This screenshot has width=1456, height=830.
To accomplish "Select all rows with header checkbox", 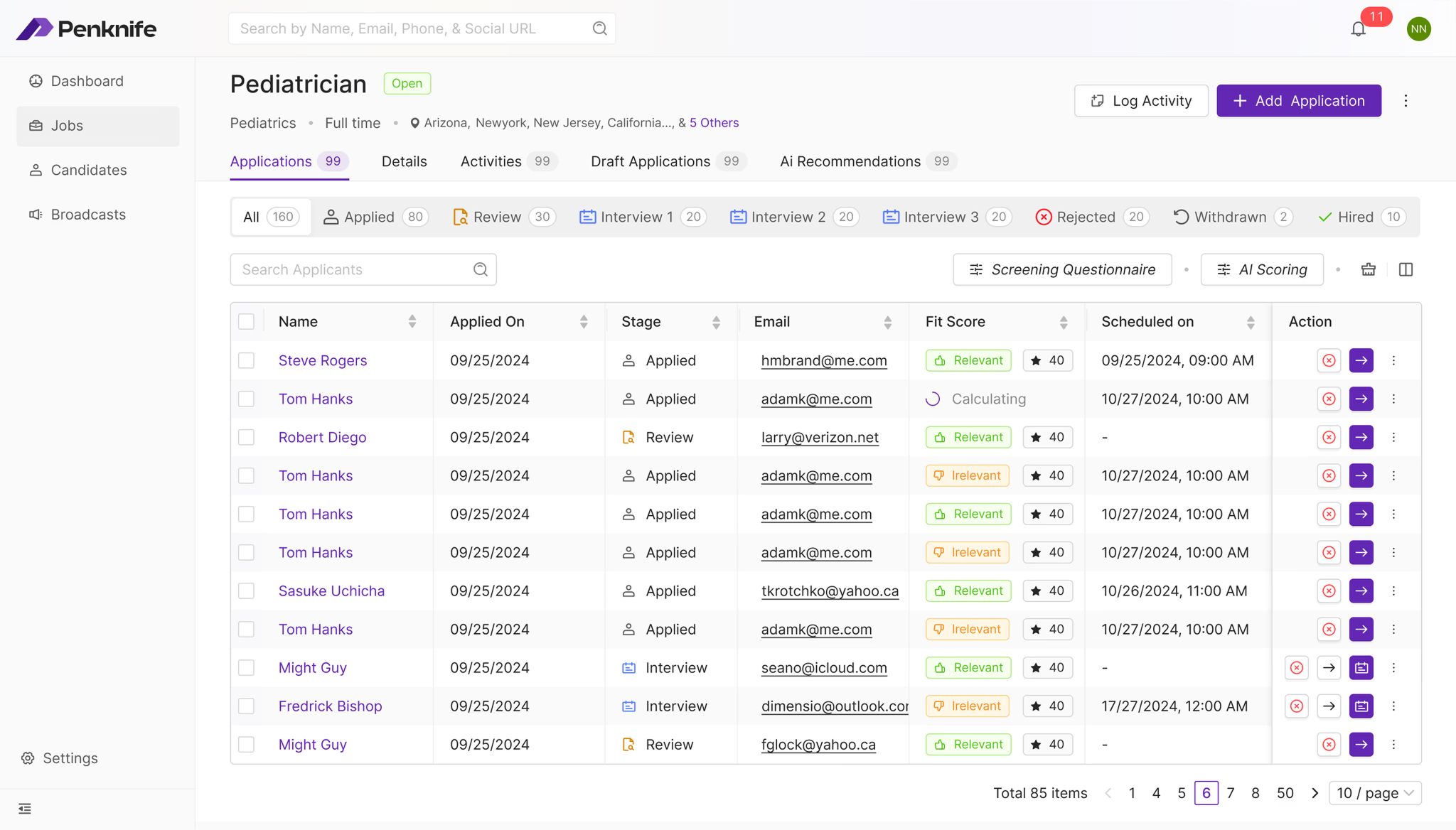I will pyautogui.click(x=246, y=321).
